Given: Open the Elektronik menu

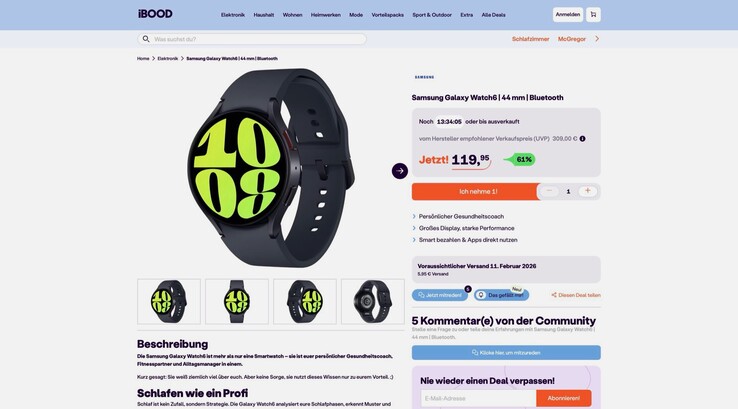Looking at the screenshot, I should click(233, 15).
